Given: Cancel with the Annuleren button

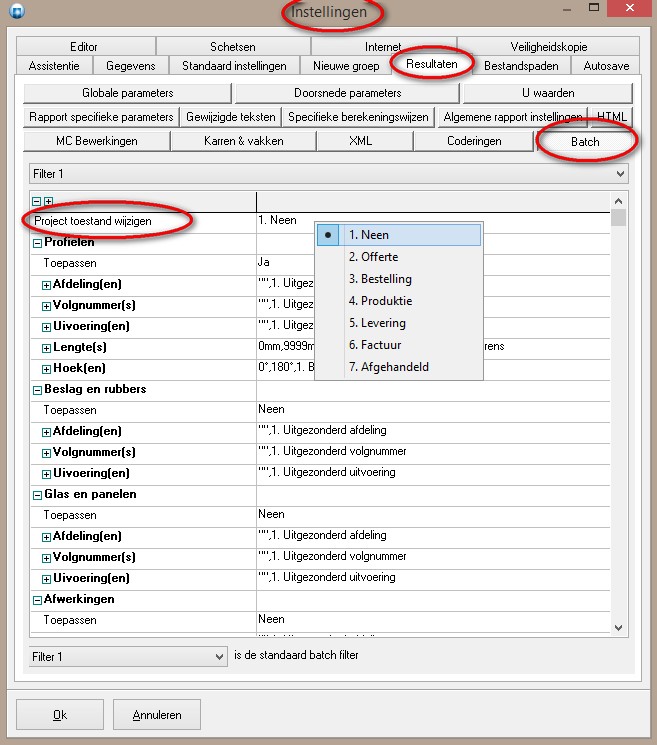Looking at the screenshot, I should (157, 715).
